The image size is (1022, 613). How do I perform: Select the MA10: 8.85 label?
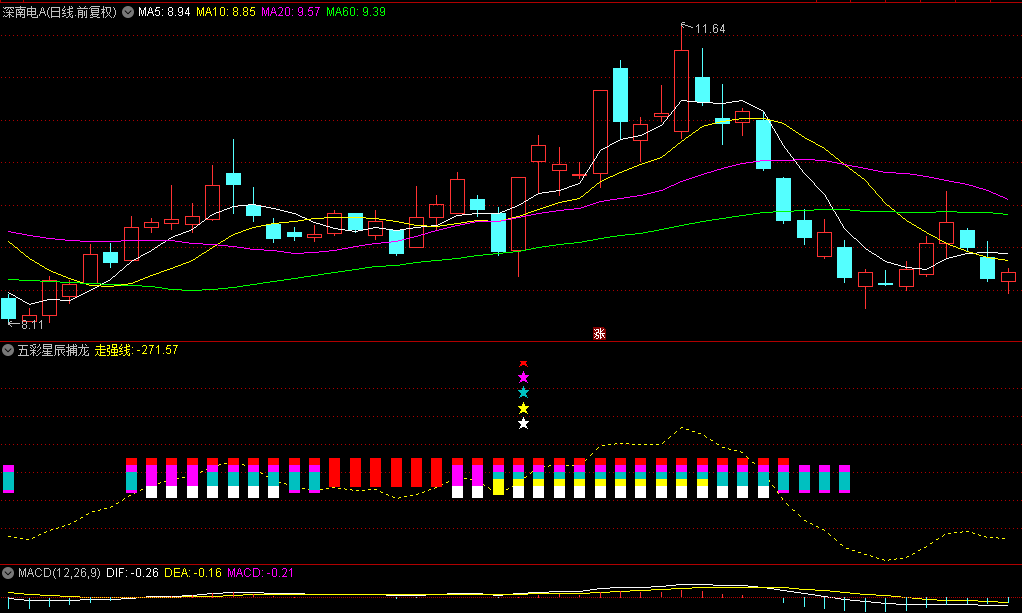(226, 12)
